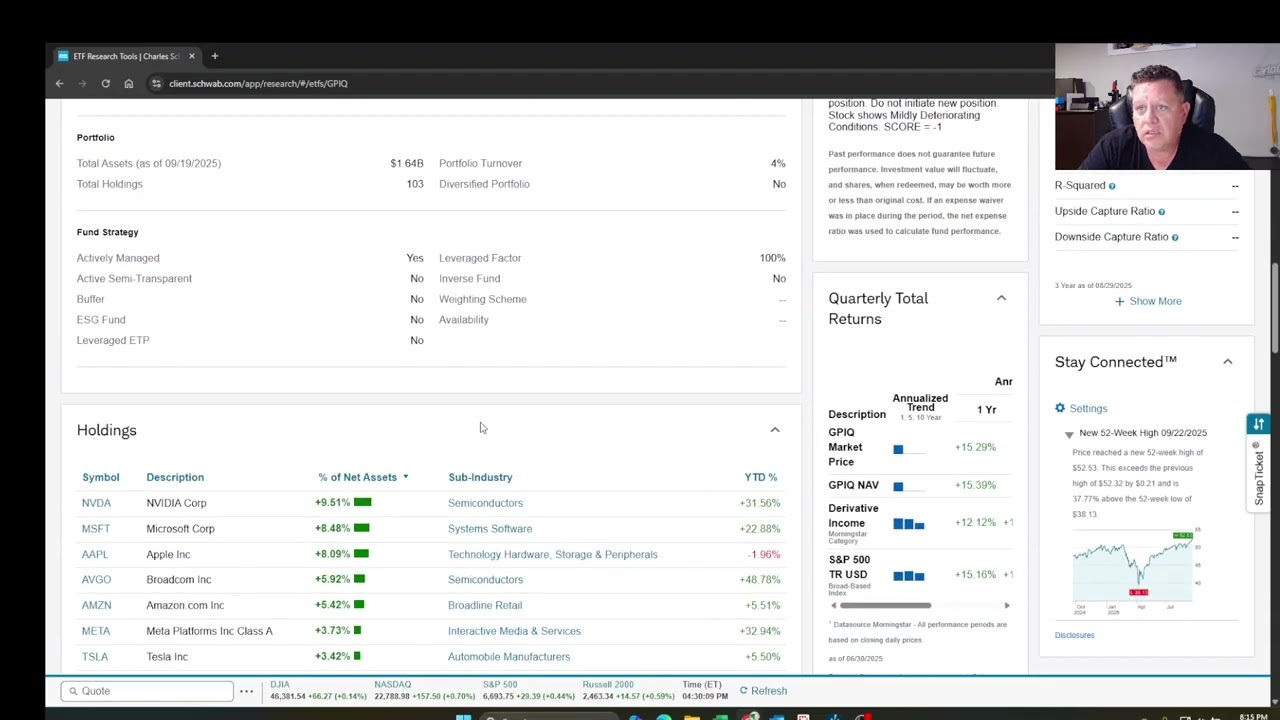This screenshot has width=1280, height=720.
Task: Select the ETF Research Tools browser tab
Action: [x=126, y=56]
